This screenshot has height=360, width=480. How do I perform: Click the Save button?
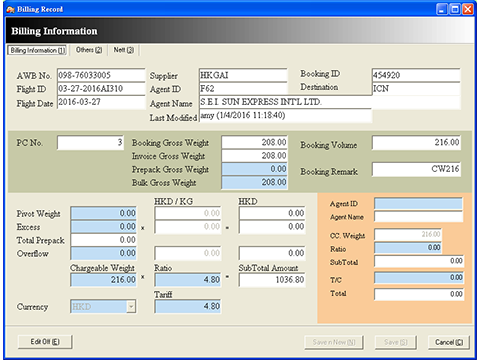396,342
